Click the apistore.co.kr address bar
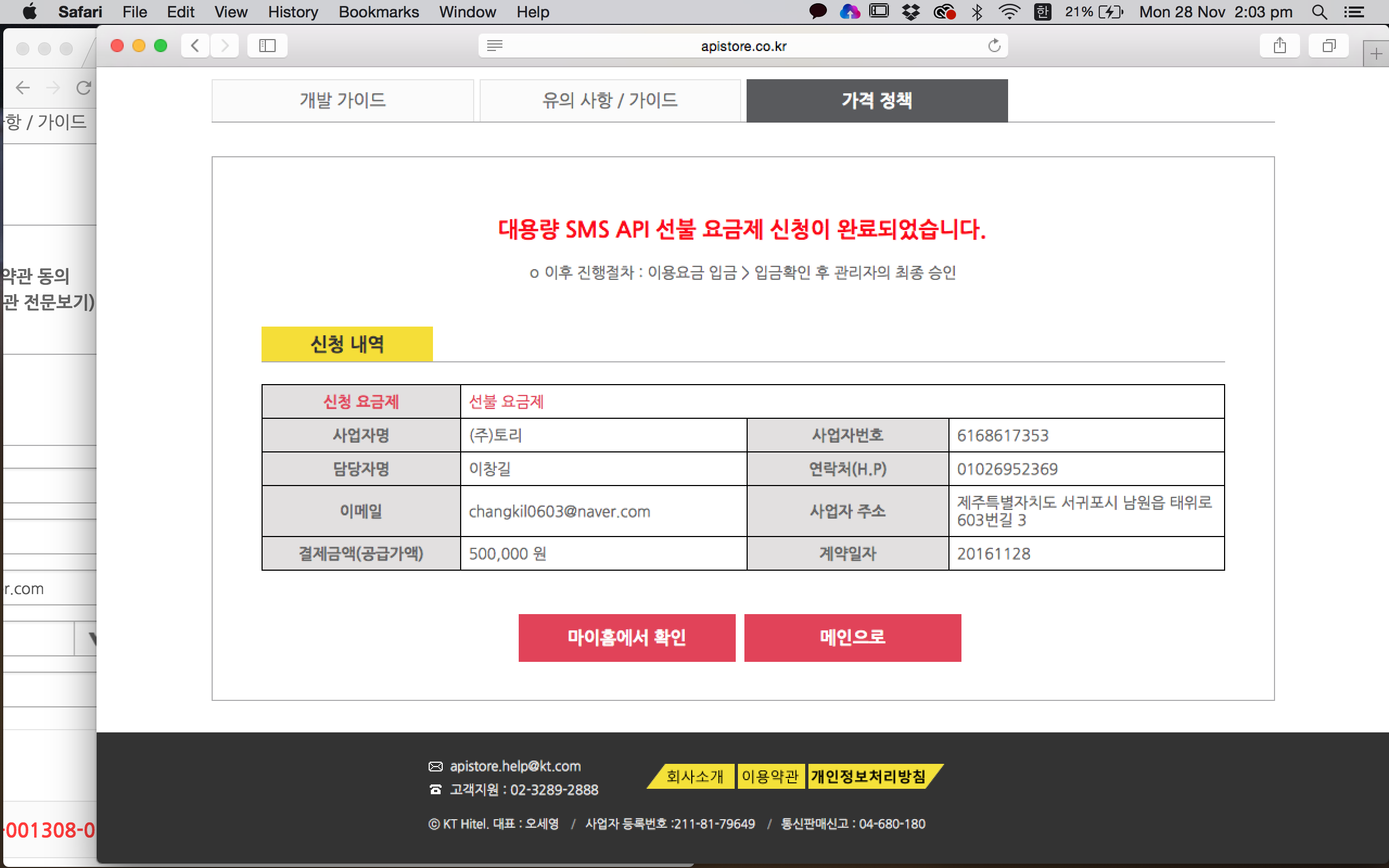This screenshot has width=1389, height=868. click(x=743, y=46)
